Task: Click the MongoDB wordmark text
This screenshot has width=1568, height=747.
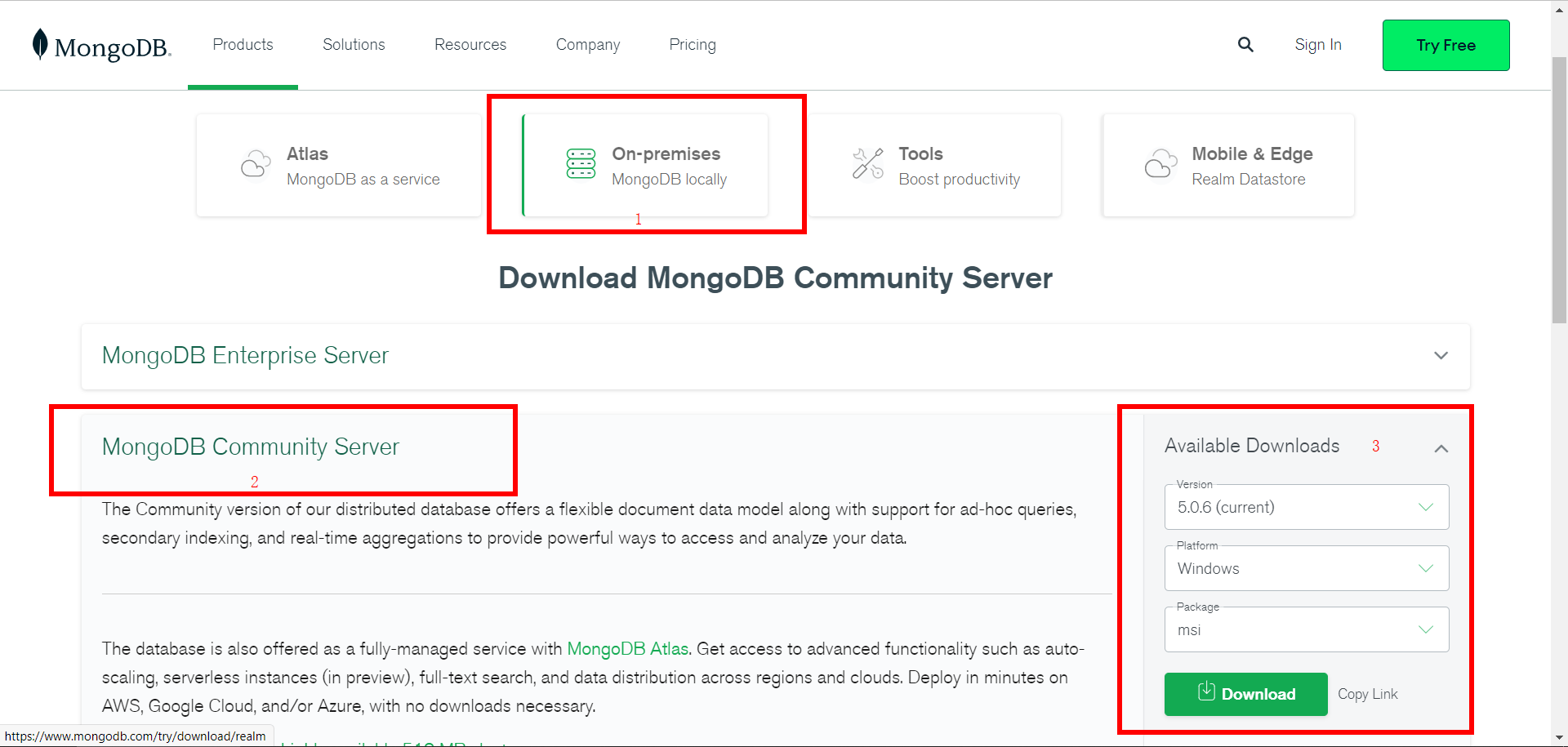Action: pos(113,48)
